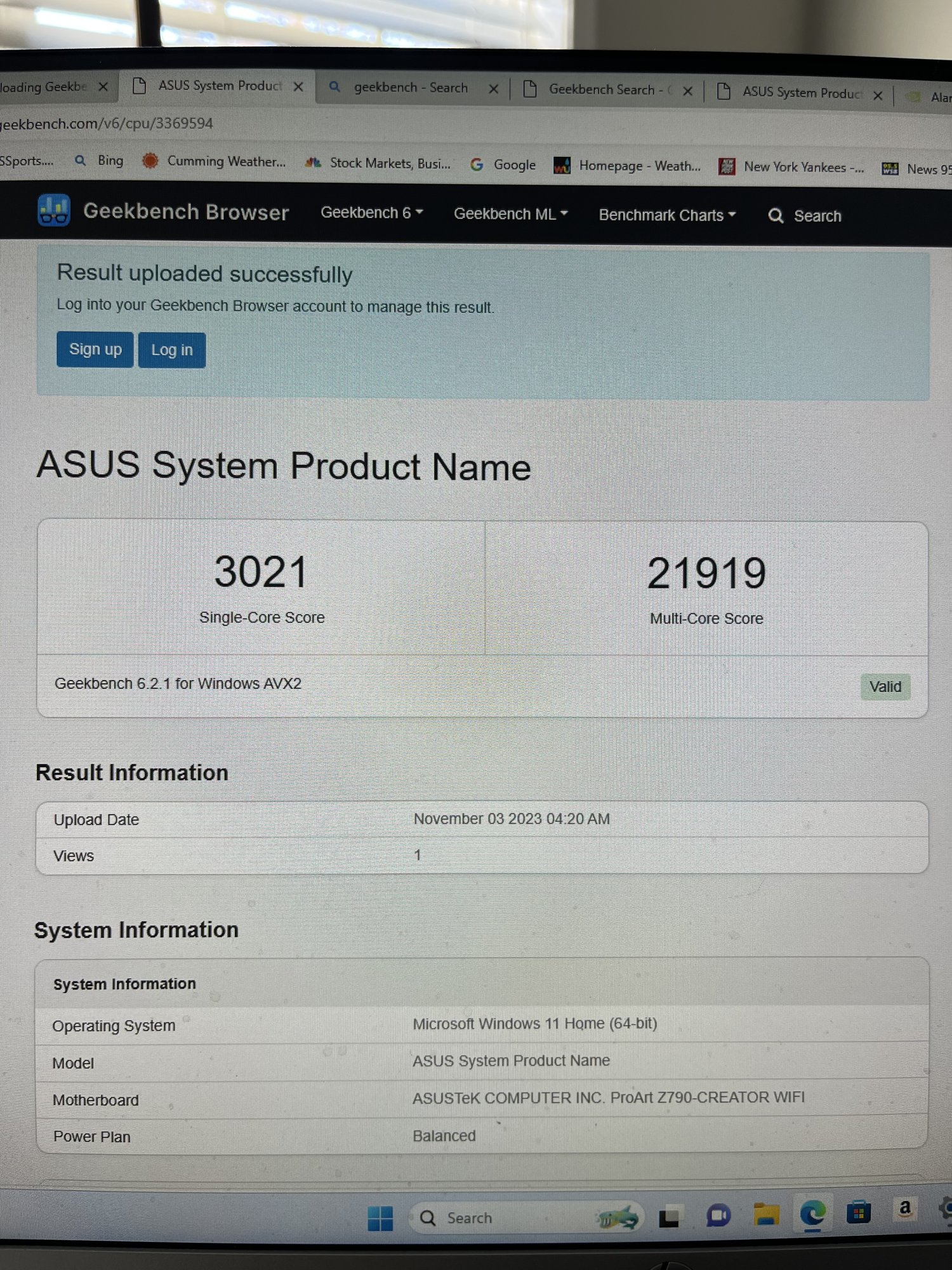Viewport: 952px width, 1270px height.
Task: Click the taskbar Search box
Action: pos(526,1218)
